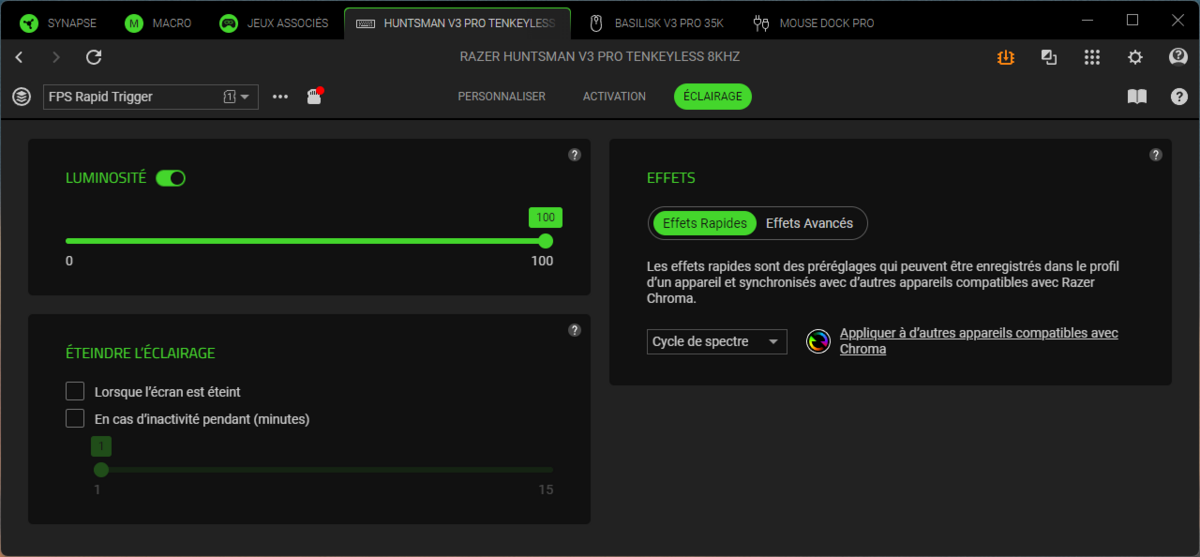Click the brightness slider handle at 100
This screenshot has width=1200, height=557.
[x=545, y=241]
